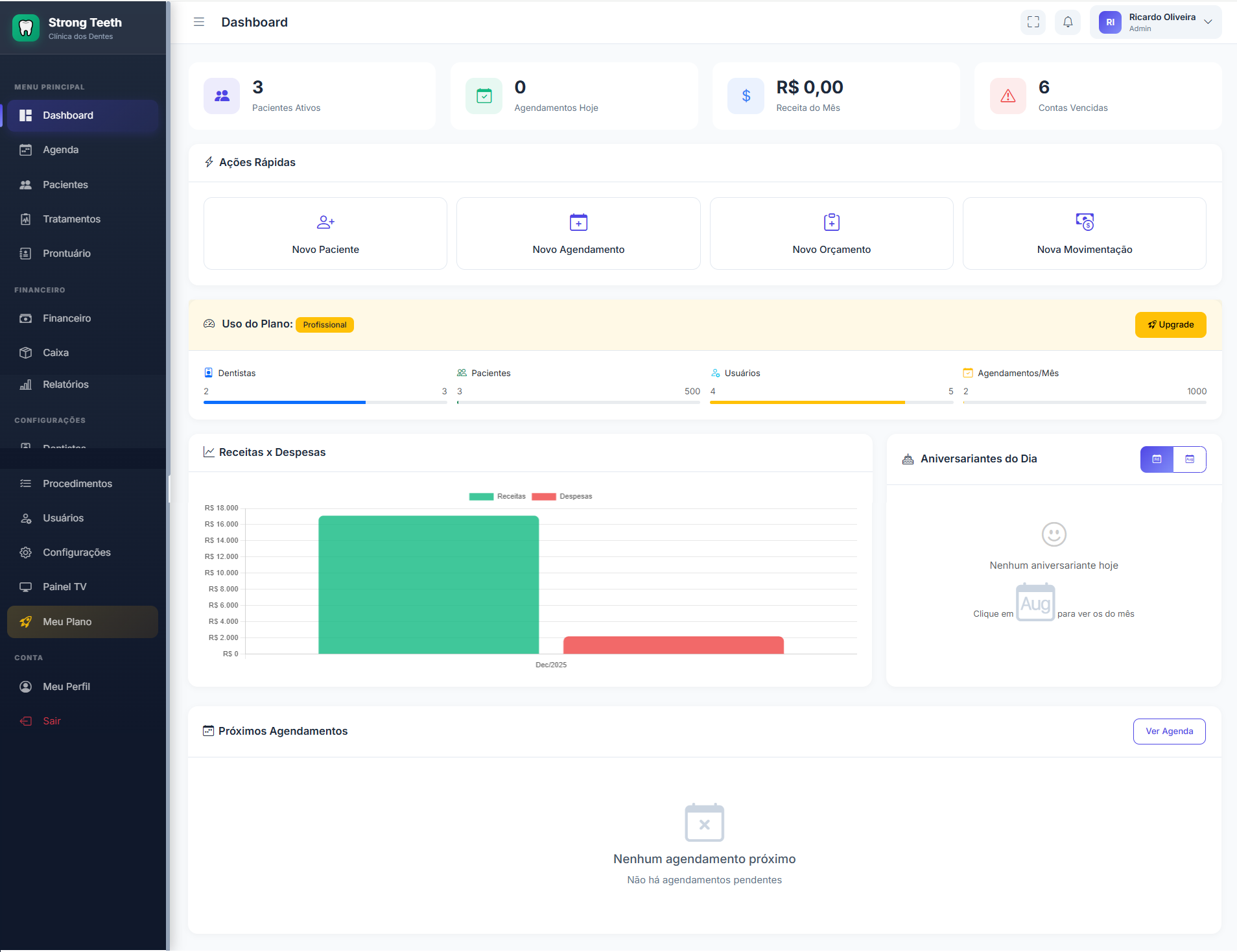Open Caixa via its box icon

26,352
